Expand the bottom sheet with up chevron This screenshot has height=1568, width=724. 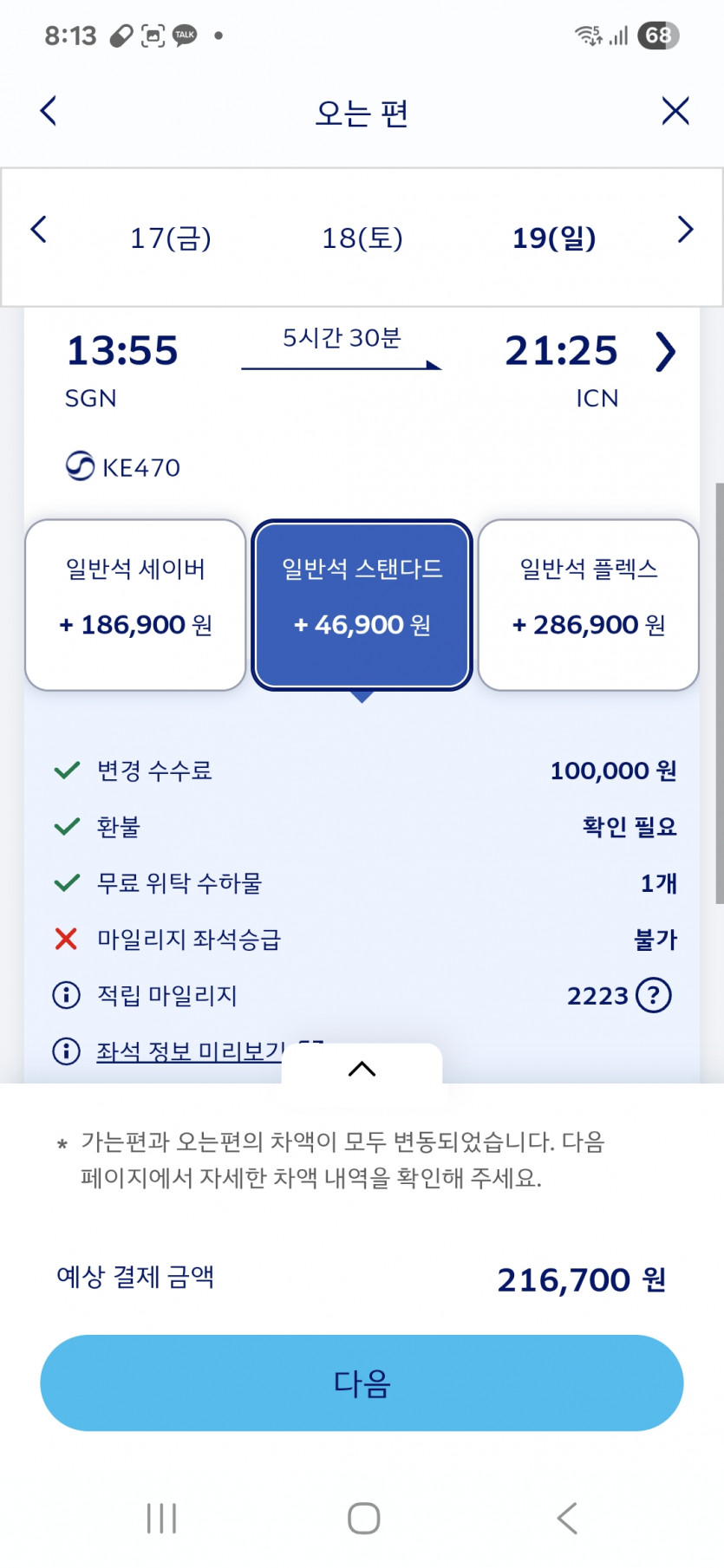tap(362, 1069)
